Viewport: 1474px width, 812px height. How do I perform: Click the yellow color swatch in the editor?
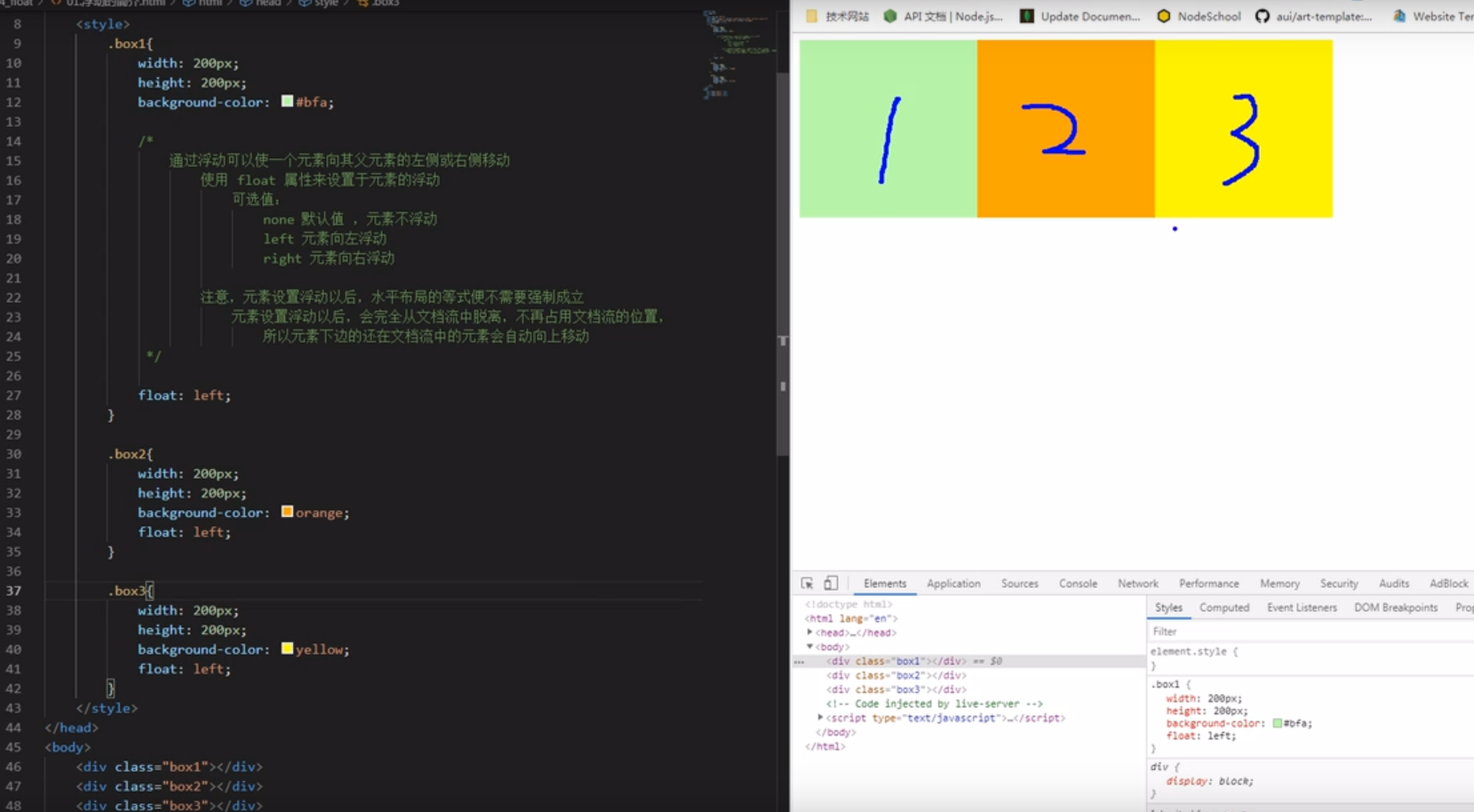(287, 649)
